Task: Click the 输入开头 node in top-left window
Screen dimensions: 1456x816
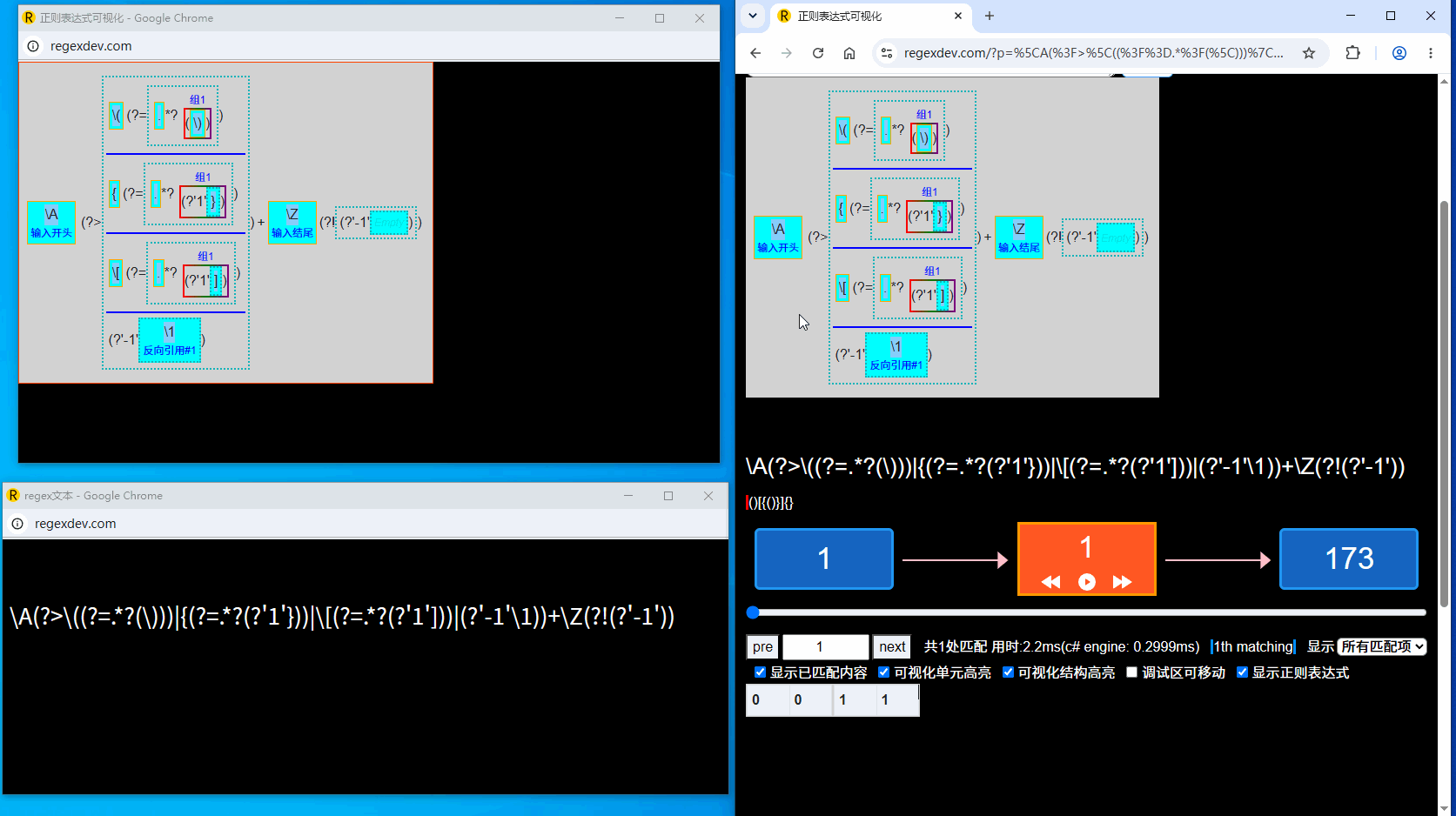Action: point(51,223)
